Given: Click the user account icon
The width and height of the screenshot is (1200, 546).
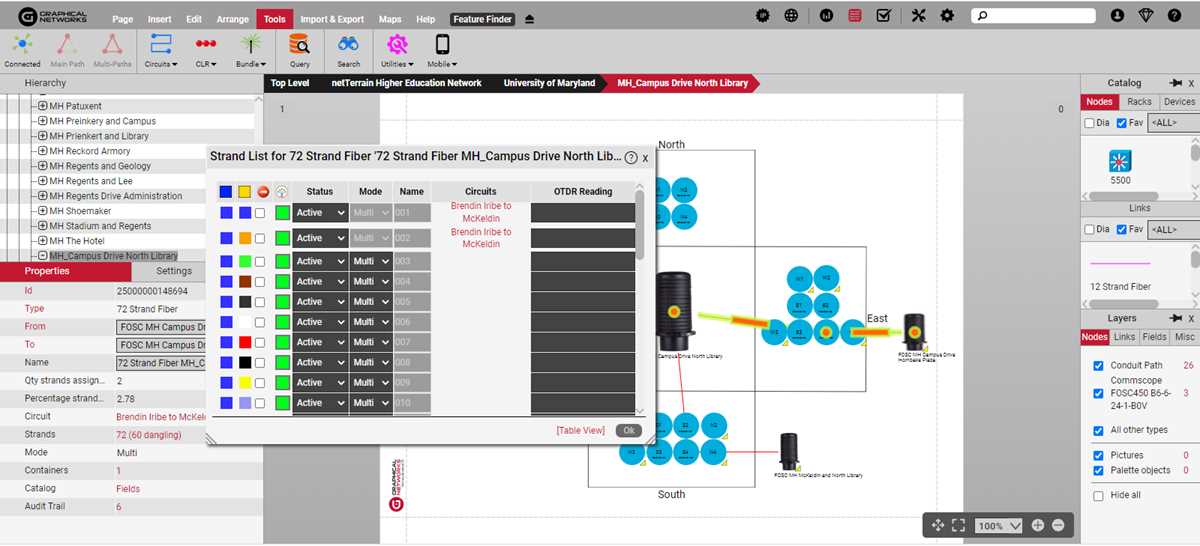Looking at the screenshot, I should (1118, 16).
